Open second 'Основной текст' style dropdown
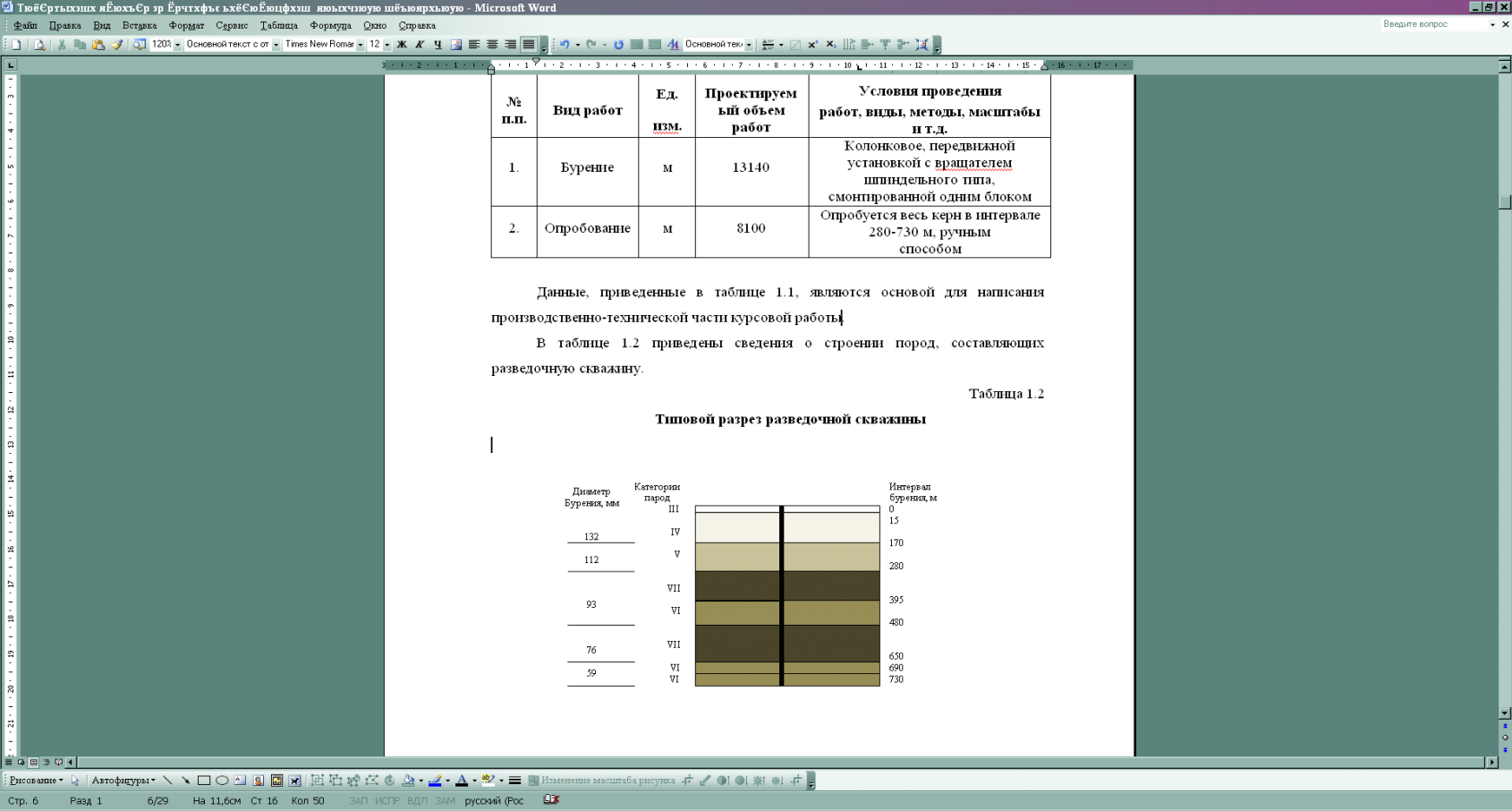The image size is (1512, 811). click(748, 45)
